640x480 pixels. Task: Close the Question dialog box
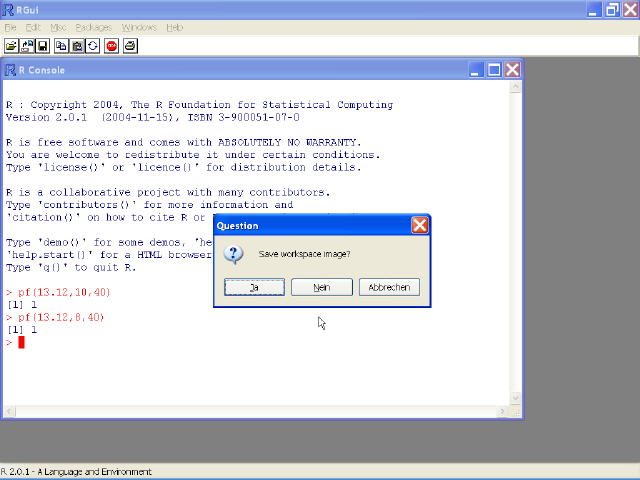[x=420, y=226]
